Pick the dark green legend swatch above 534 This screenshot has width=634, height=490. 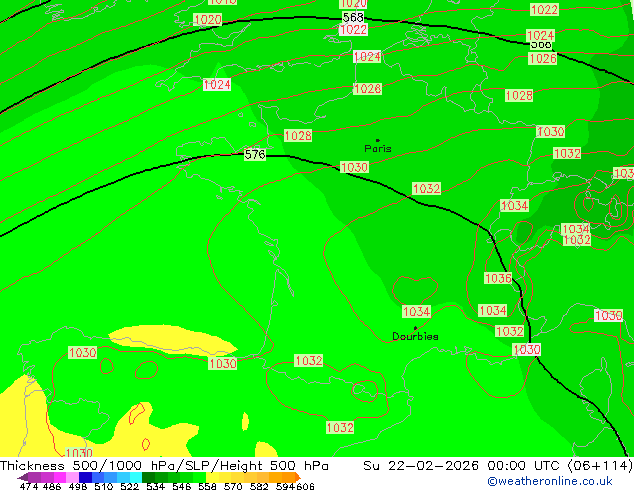point(148,477)
